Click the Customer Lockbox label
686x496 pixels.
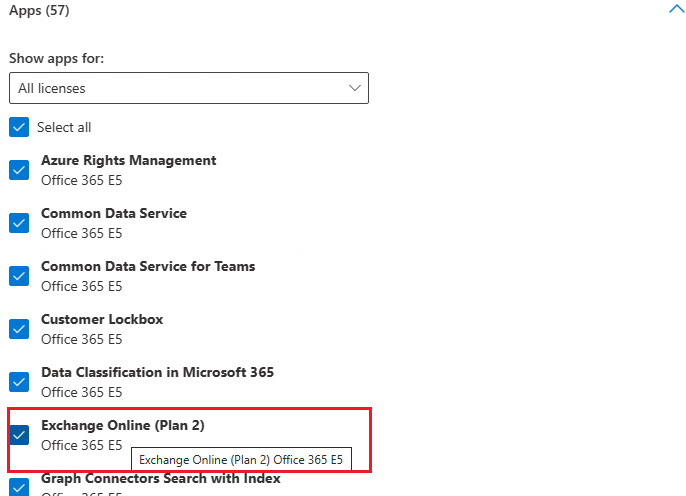pos(102,319)
